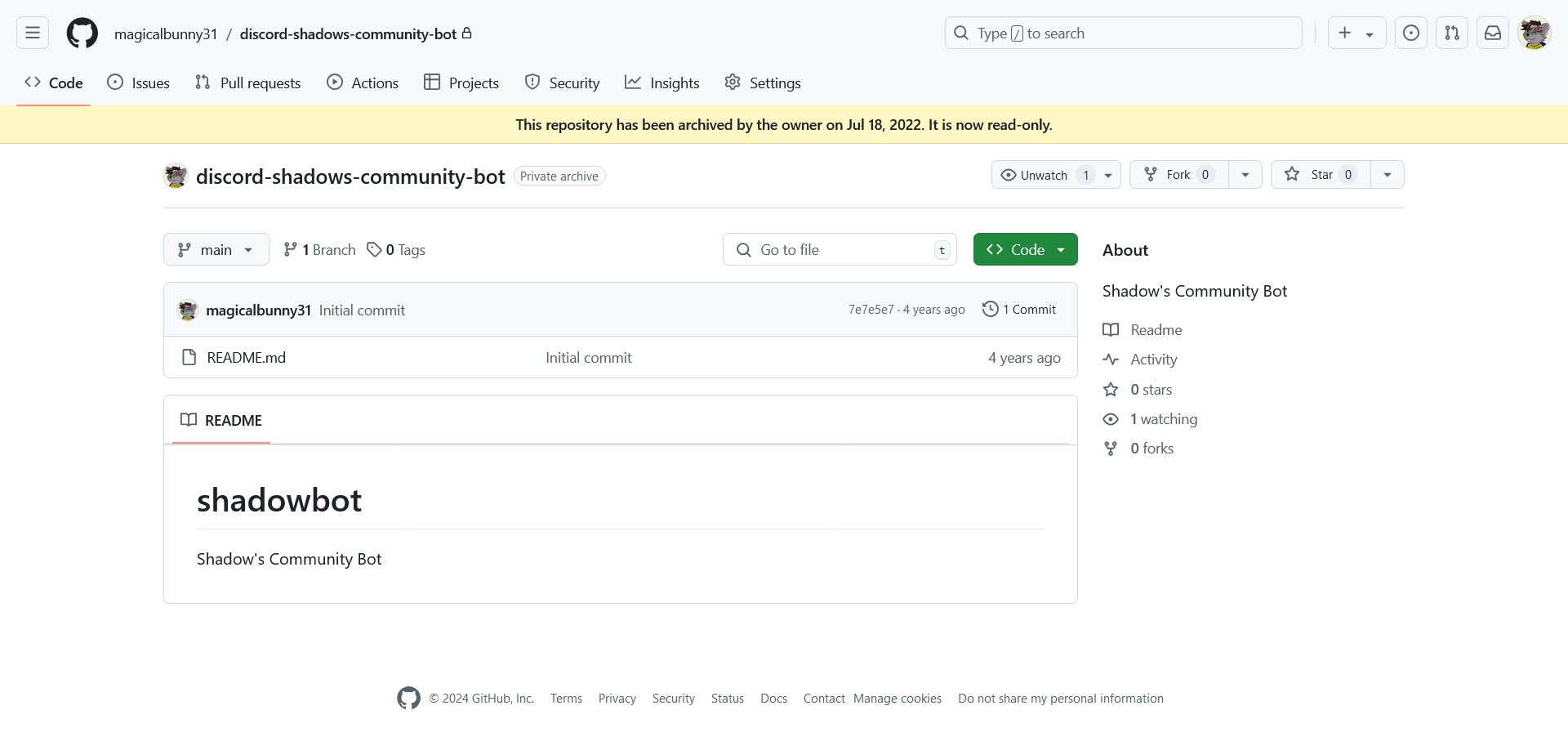This screenshot has width=1568, height=746.
Task: Click 'Do not share my personal information'
Action: click(x=1060, y=699)
